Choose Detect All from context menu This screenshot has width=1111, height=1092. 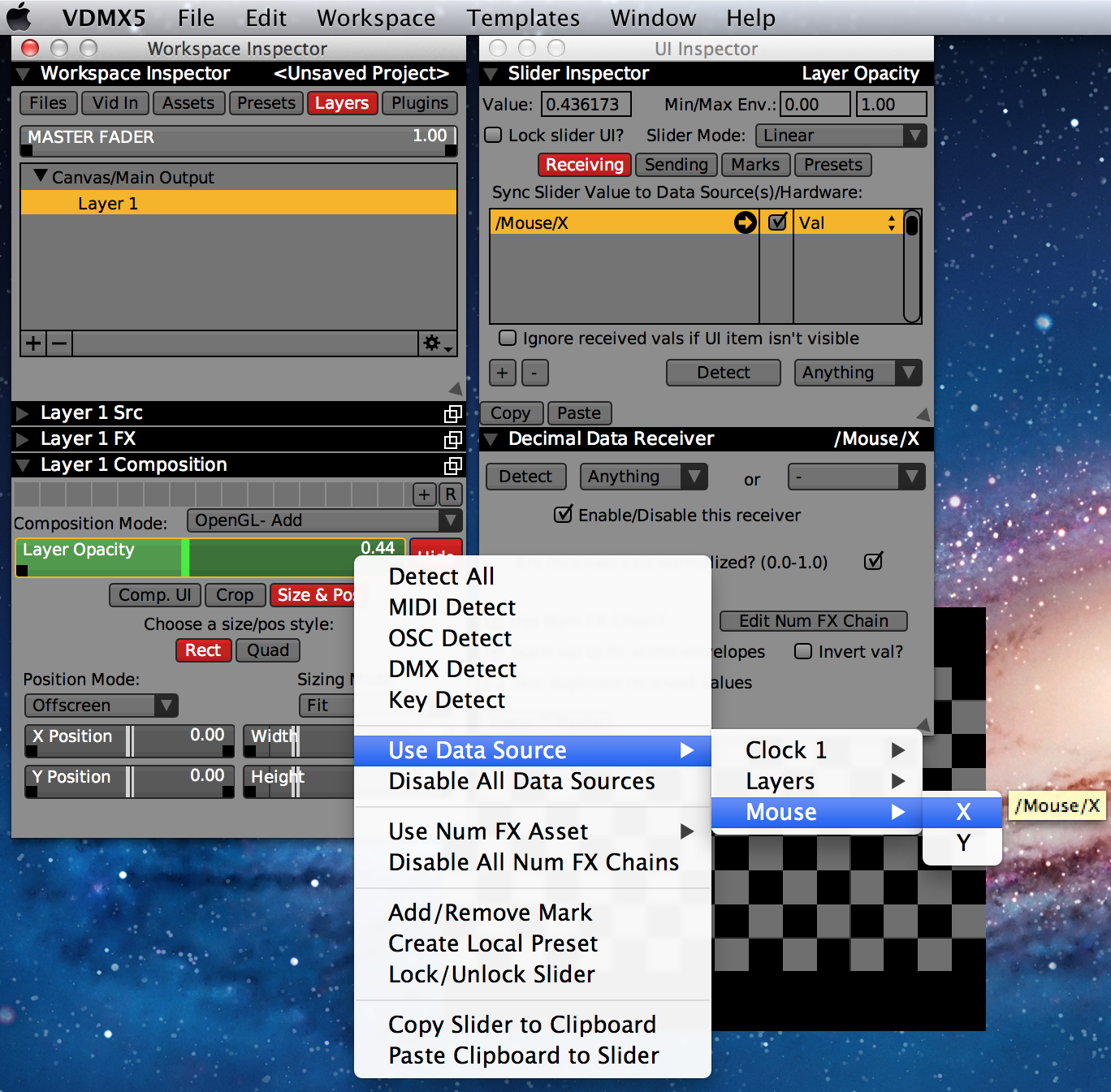[532, 576]
